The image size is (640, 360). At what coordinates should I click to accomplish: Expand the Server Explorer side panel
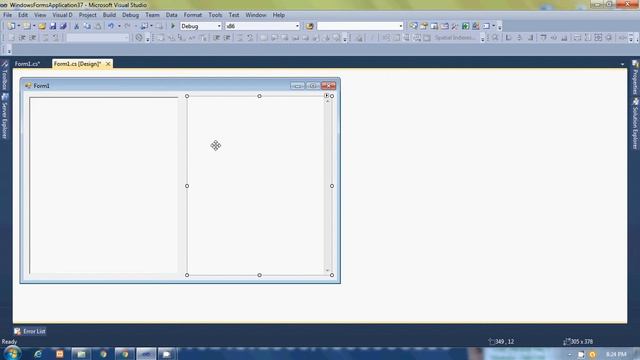pos(4,116)
